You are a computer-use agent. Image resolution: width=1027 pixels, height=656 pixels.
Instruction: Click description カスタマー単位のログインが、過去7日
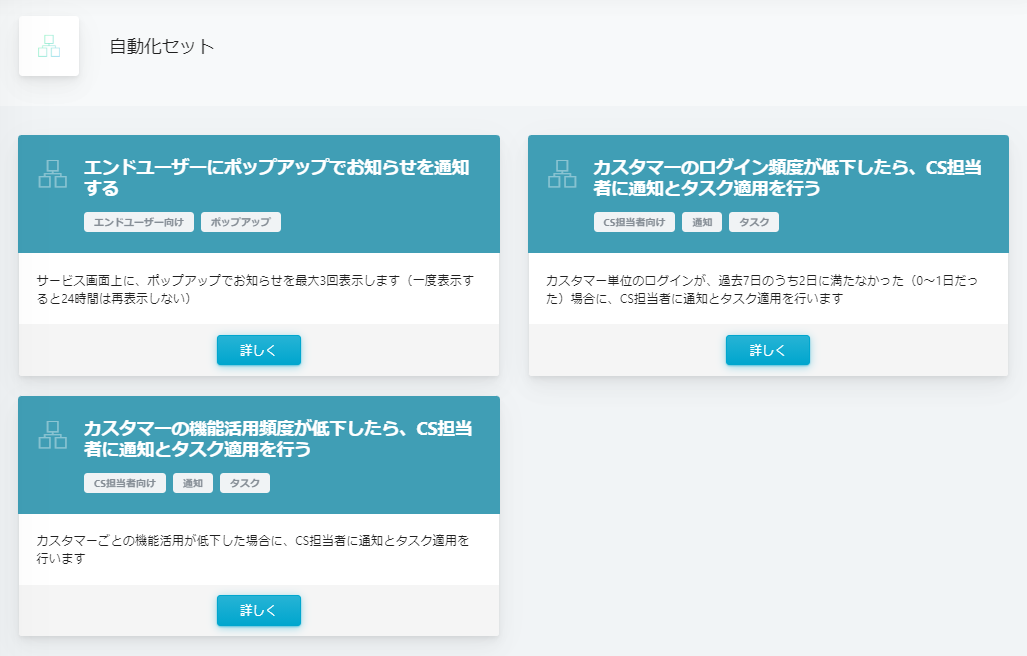[x=762, y=289]
